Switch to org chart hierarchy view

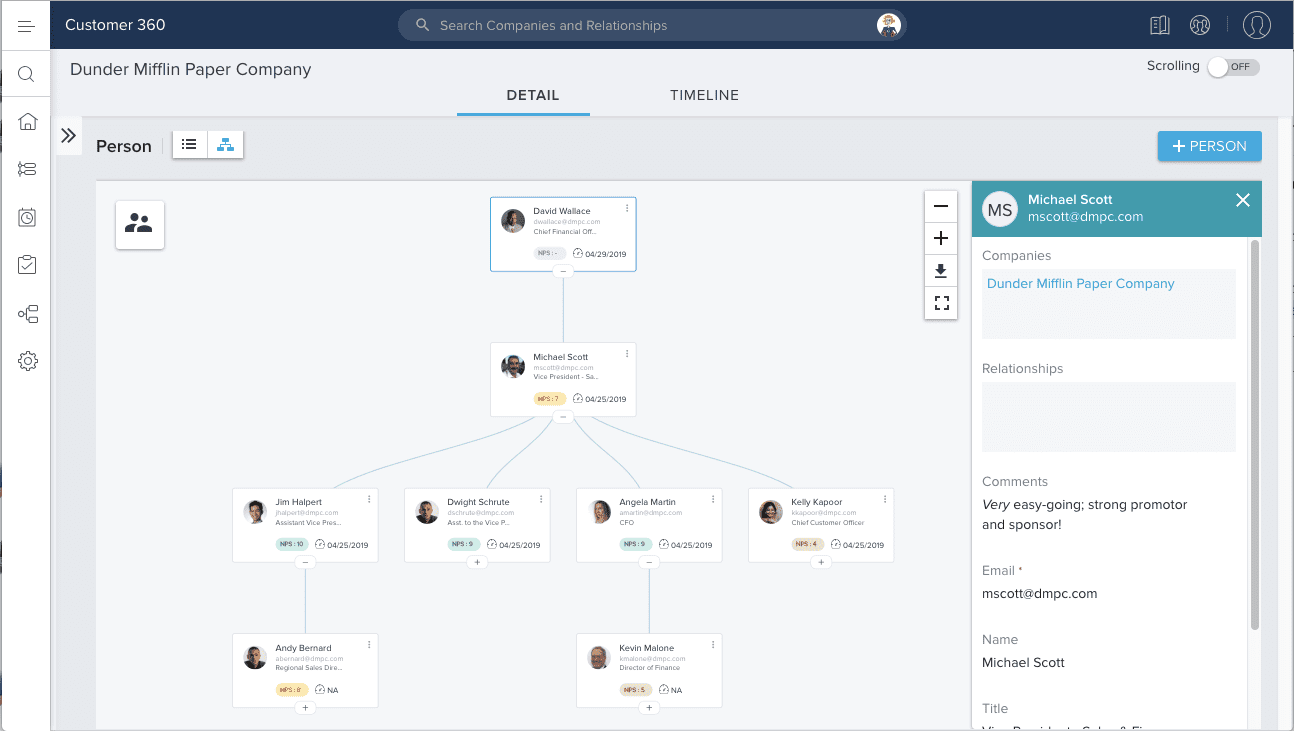pyautogui.click(x=225, y=145)
